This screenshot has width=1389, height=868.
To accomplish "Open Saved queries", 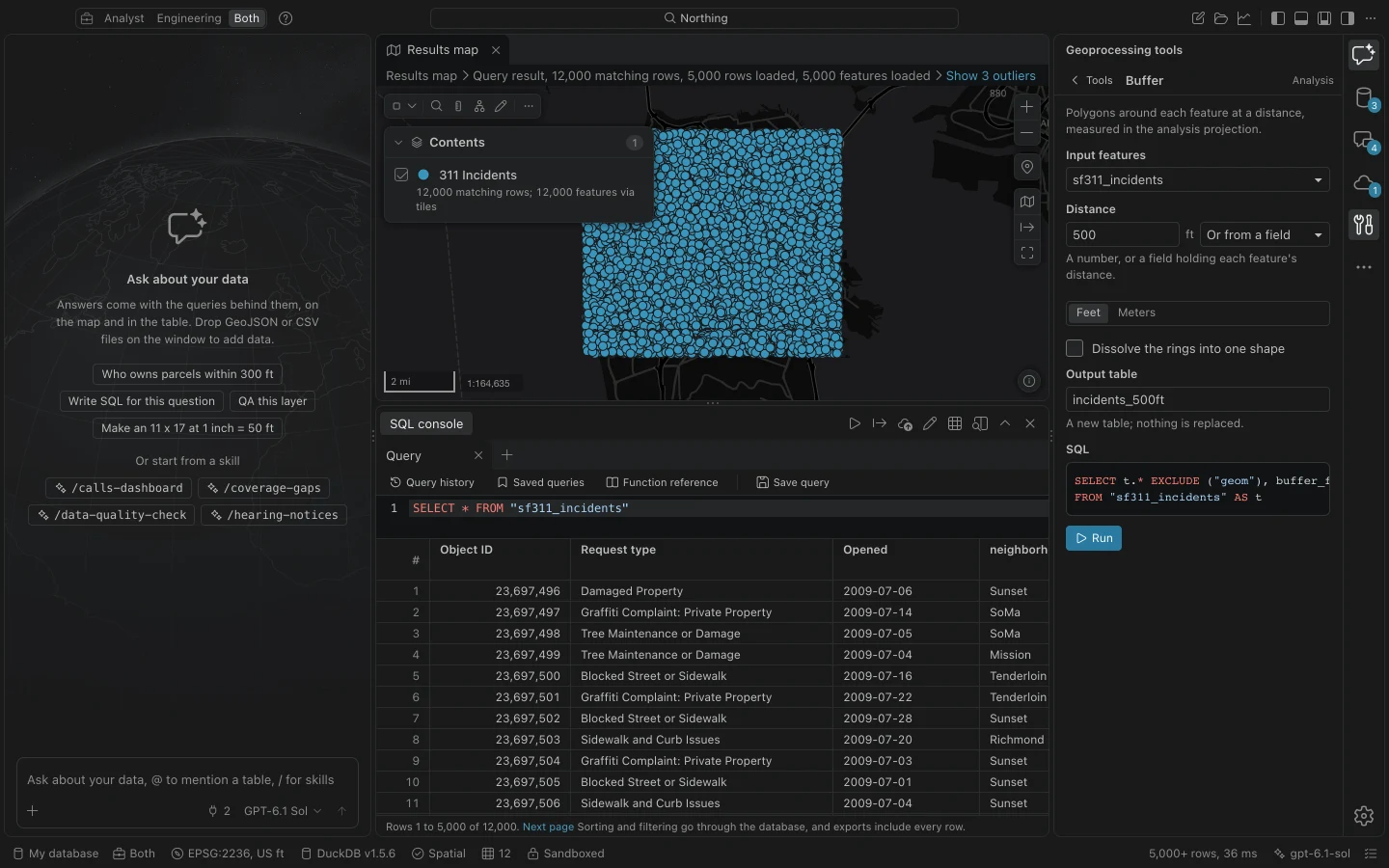I will [x=540, y=482].
